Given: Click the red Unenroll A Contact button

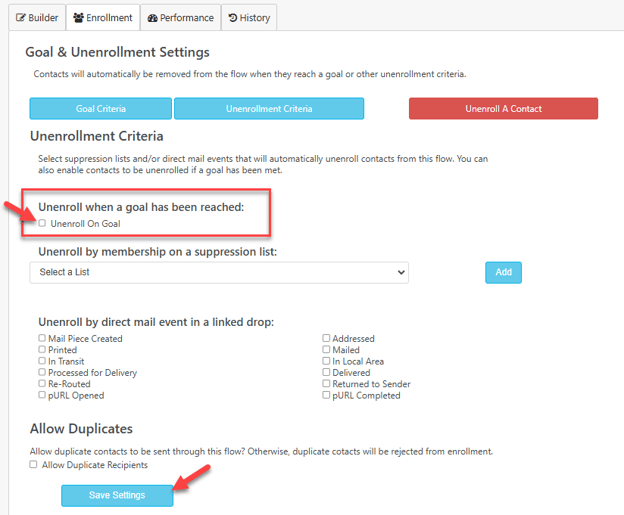Looking at the screenshot, I should point(503,109).
